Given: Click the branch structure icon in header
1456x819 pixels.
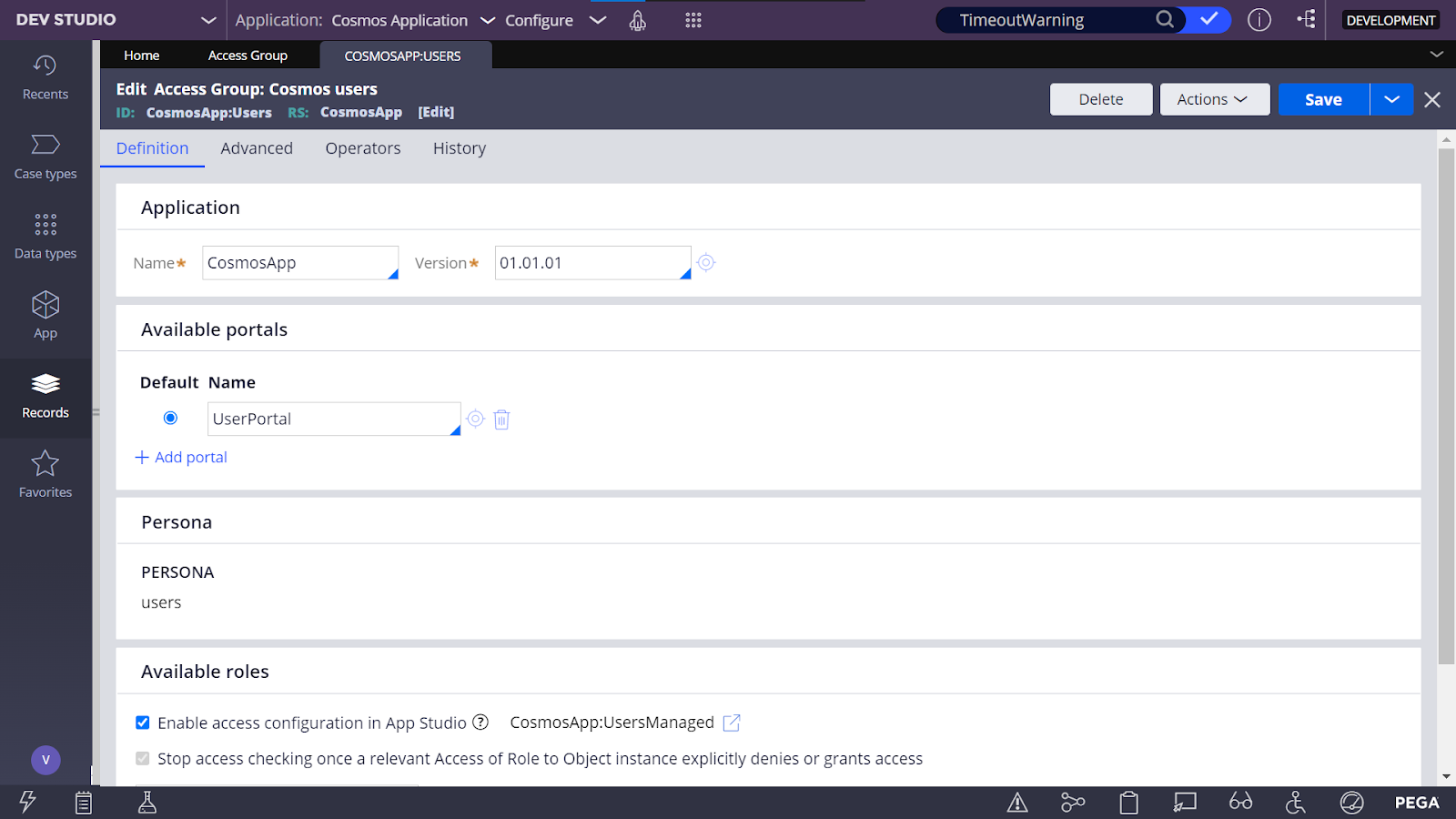Looking at the screenshot, I should click(1307, 19).
